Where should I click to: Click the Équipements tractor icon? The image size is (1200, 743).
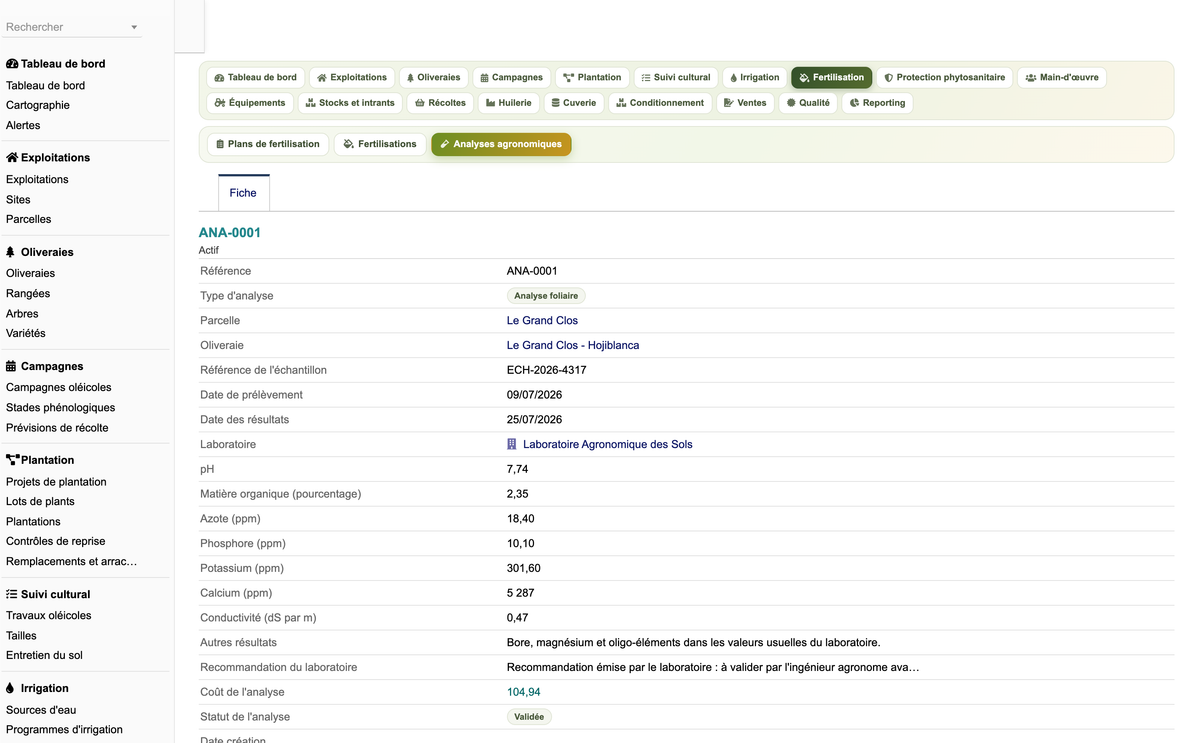(220, 103)
